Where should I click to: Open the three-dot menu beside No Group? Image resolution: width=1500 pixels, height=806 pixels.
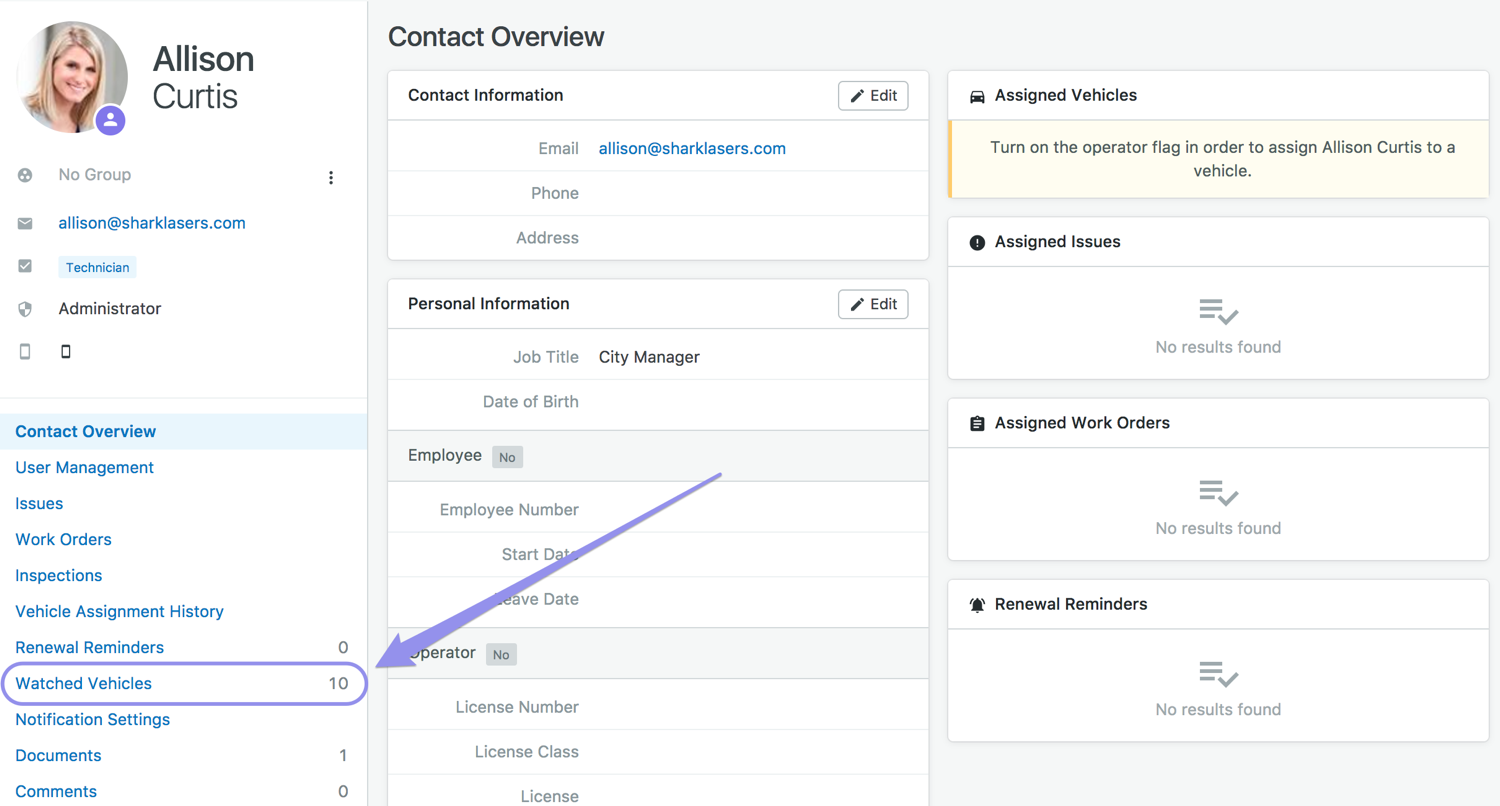(331, 178)
